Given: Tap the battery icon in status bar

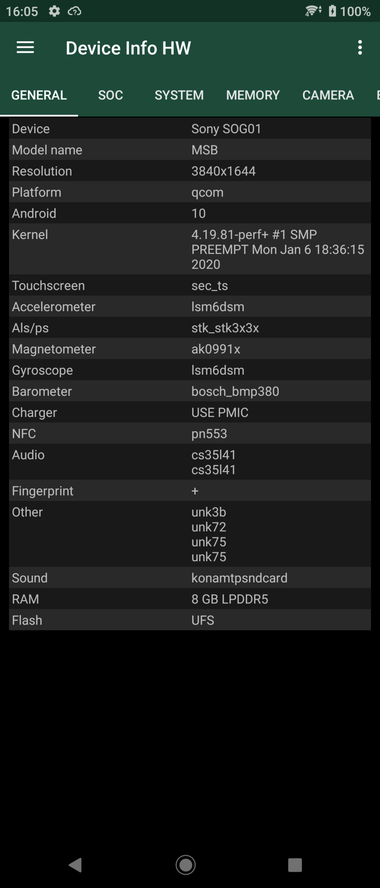Looking at the screenshot, I should pos(332,11).
